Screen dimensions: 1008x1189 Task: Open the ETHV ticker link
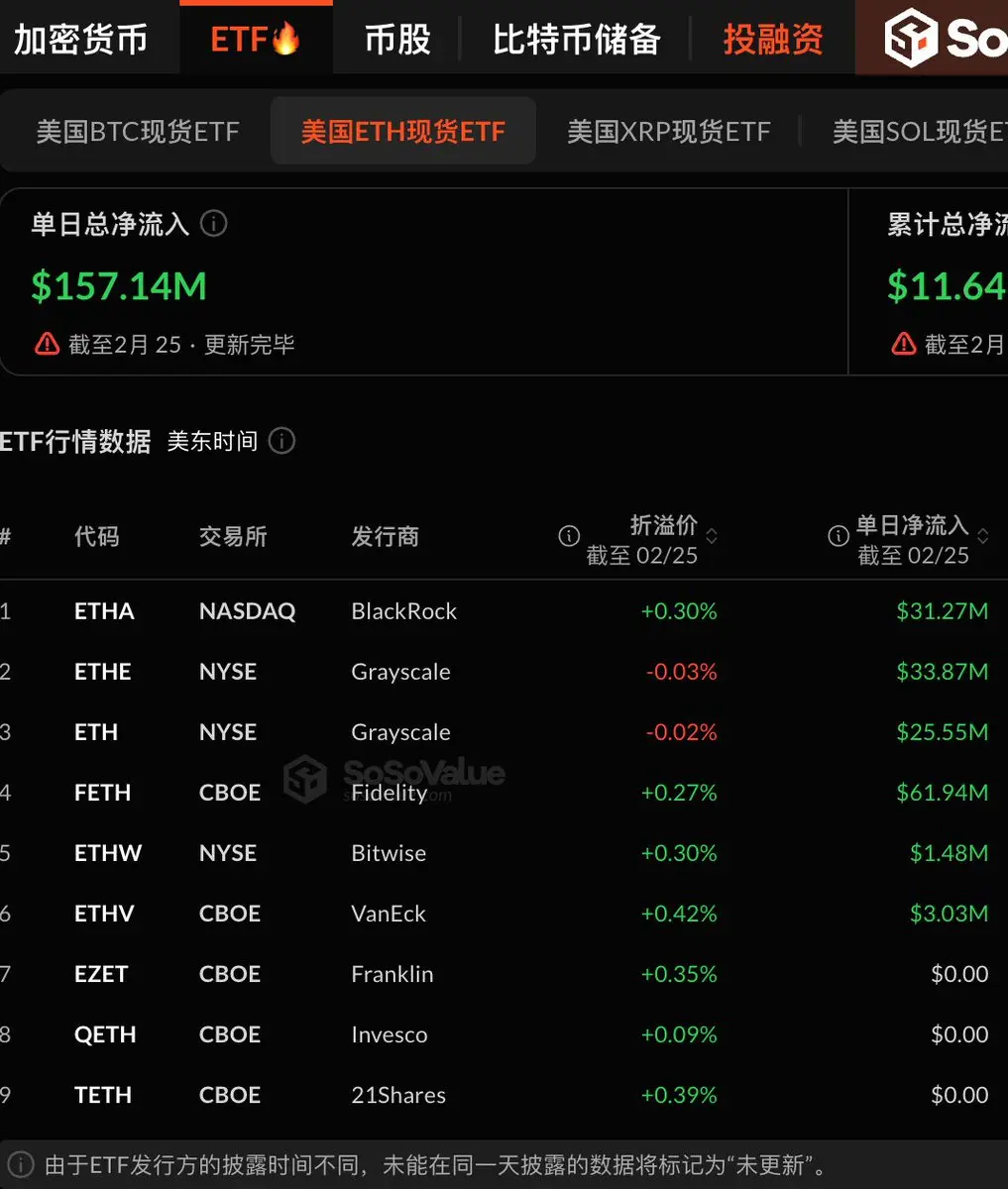point(104,914)
